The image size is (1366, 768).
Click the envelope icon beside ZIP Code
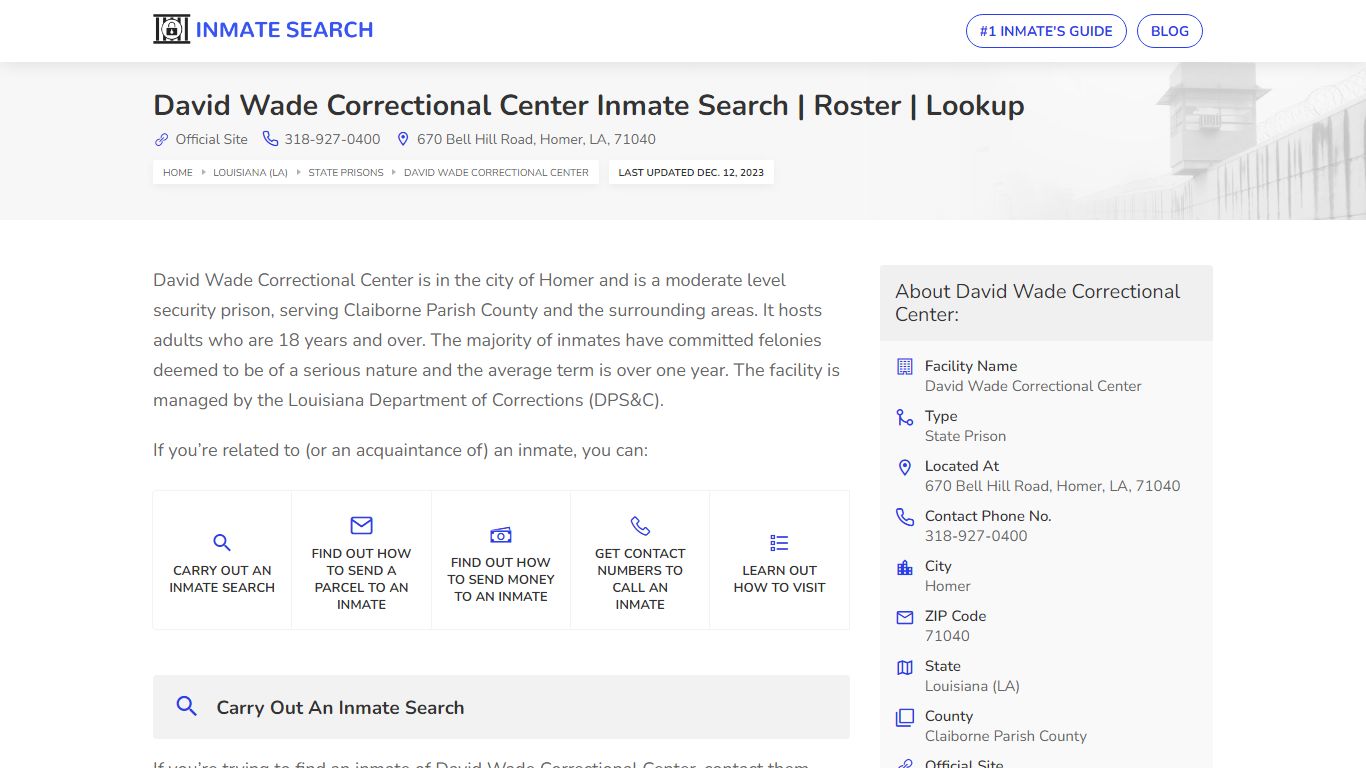[x=905, y=617]
